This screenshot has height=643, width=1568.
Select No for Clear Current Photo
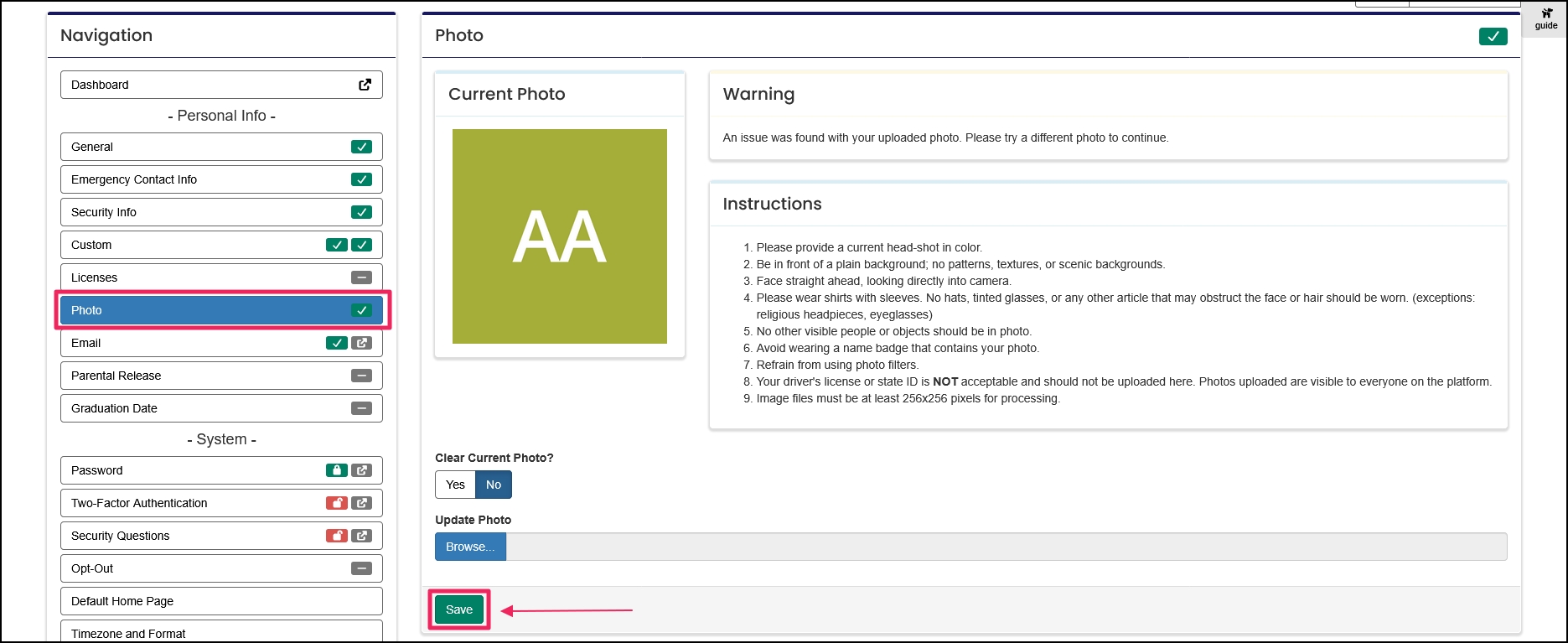point(494,485)
